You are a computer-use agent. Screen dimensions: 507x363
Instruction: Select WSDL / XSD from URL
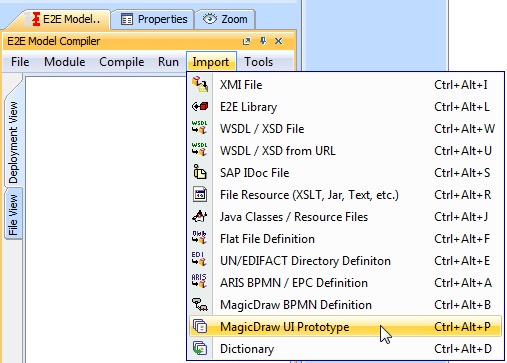pyautogui.click(x=345, y=151)
